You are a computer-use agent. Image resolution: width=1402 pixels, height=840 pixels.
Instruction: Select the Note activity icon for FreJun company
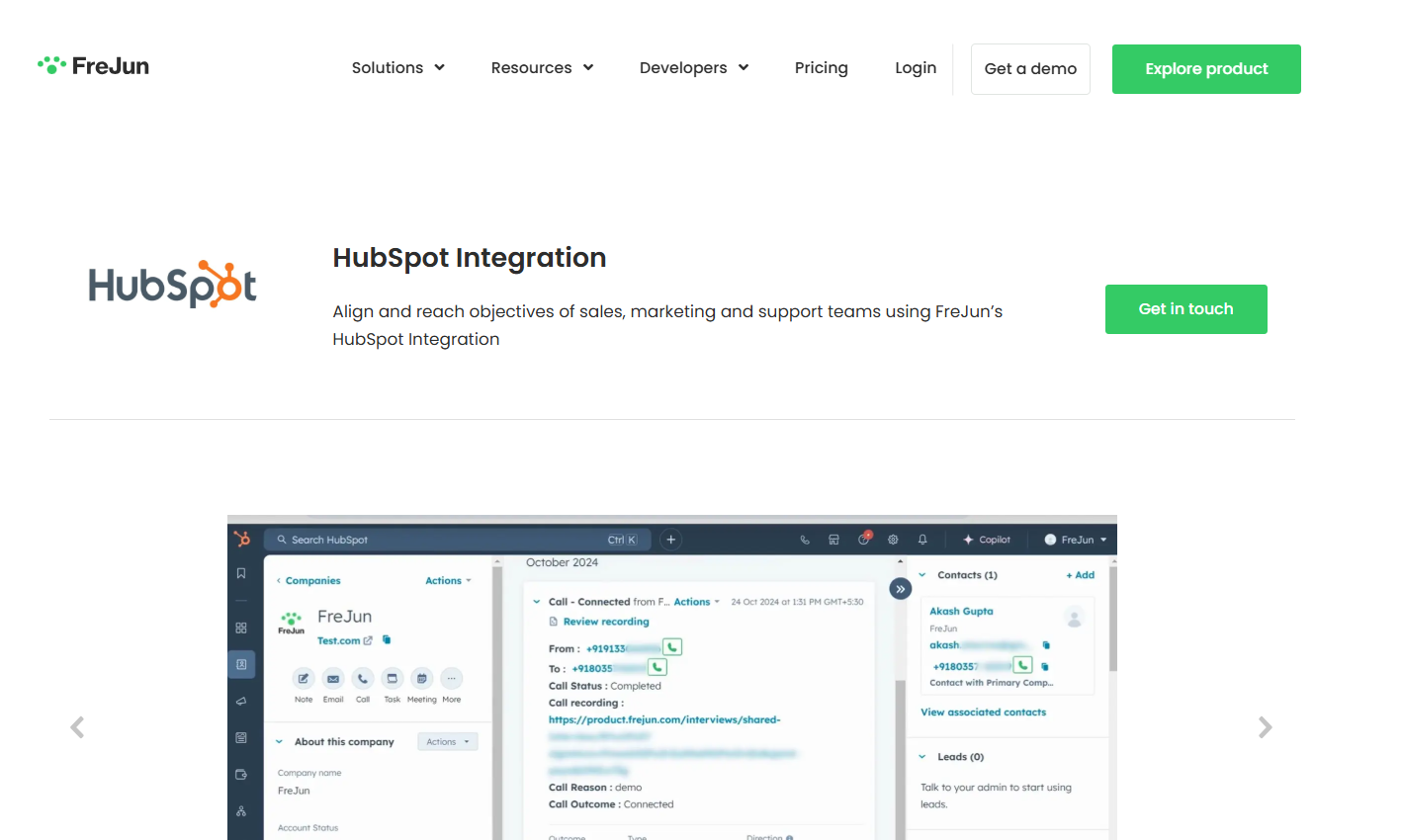[x=304, y=679]
